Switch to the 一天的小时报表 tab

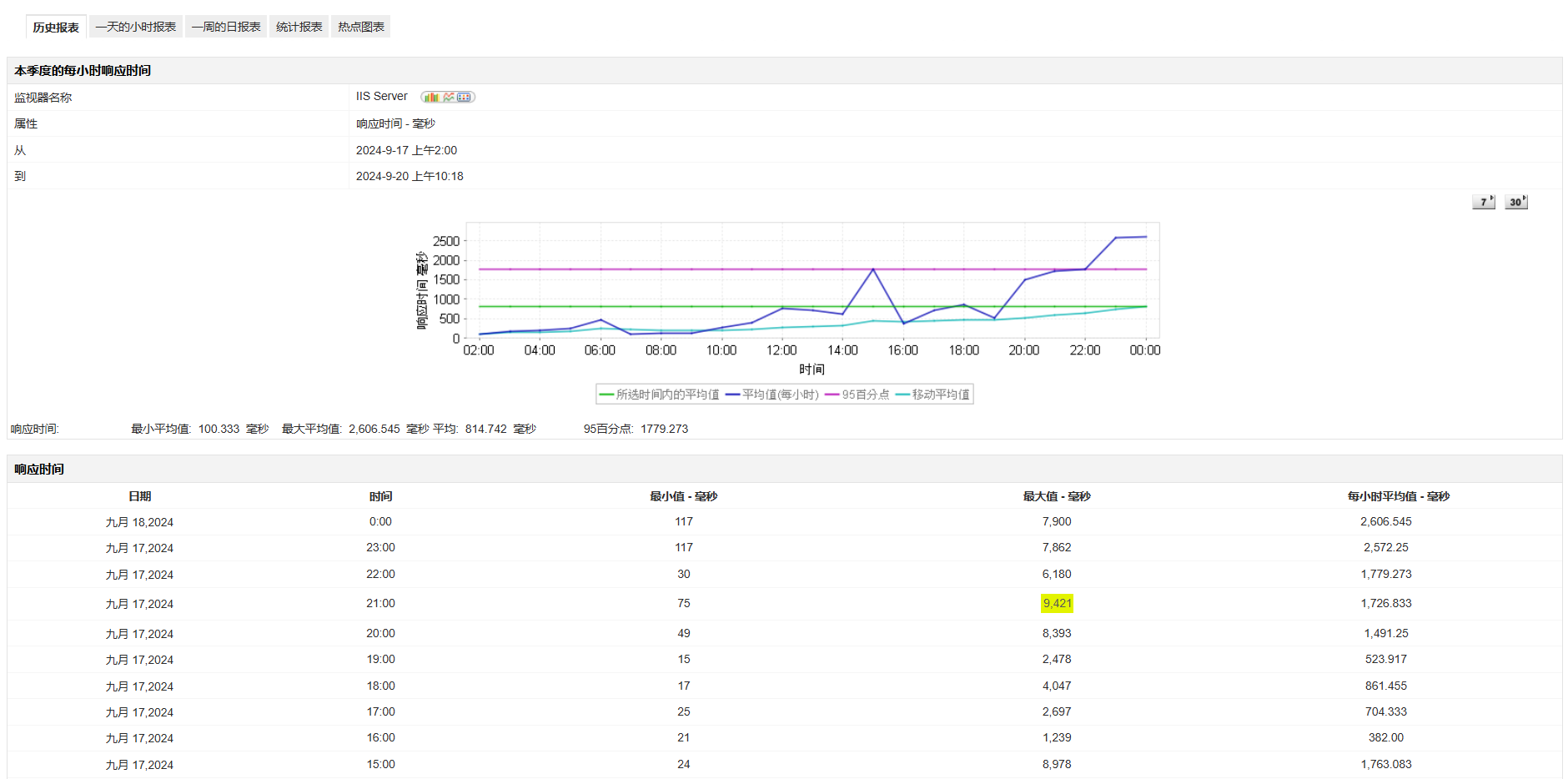(x=136, y=28)
